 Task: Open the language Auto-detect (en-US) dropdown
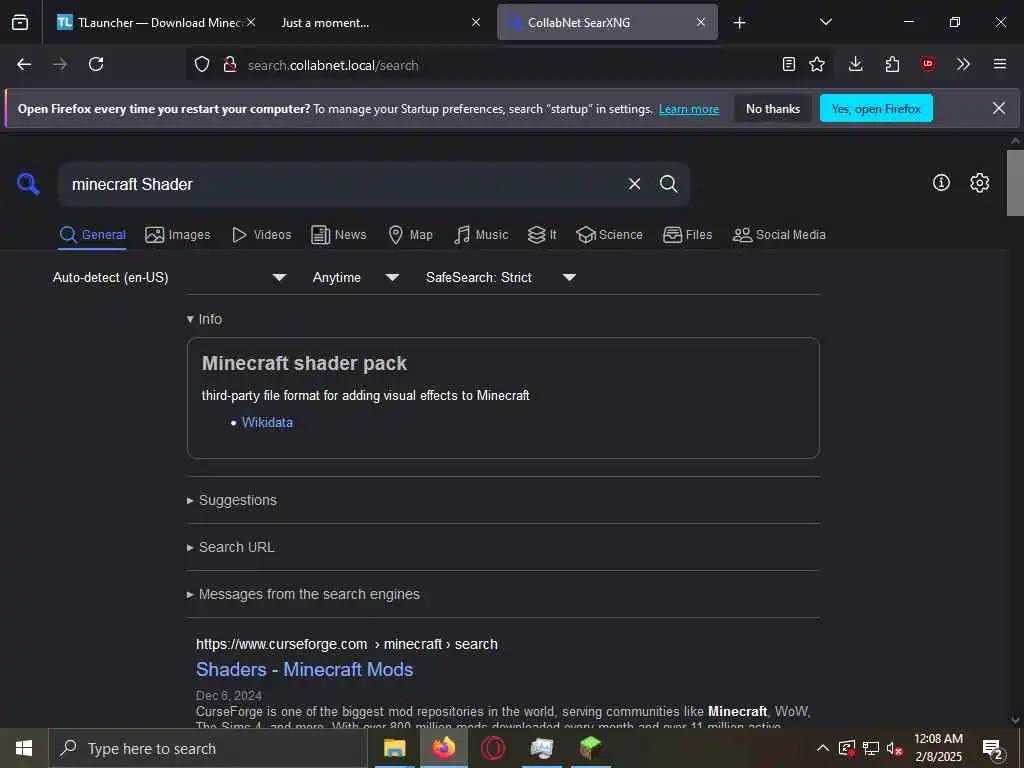169,278
